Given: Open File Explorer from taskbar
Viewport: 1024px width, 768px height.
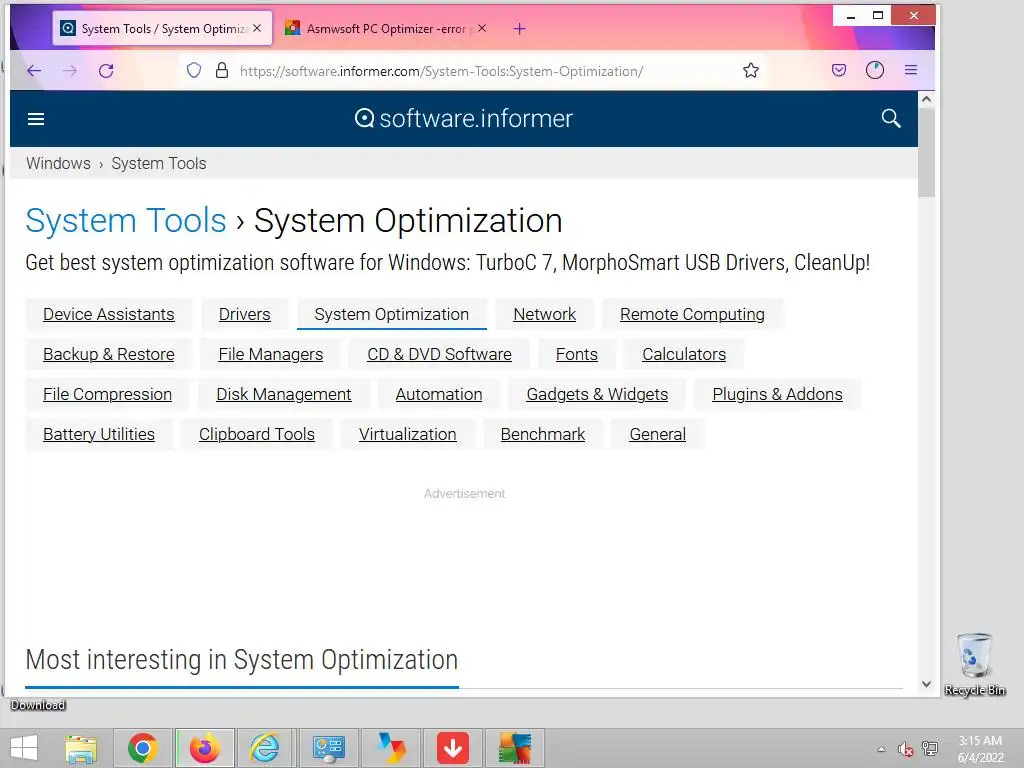Looking at the screenshot, I should (x=81, y=748).
